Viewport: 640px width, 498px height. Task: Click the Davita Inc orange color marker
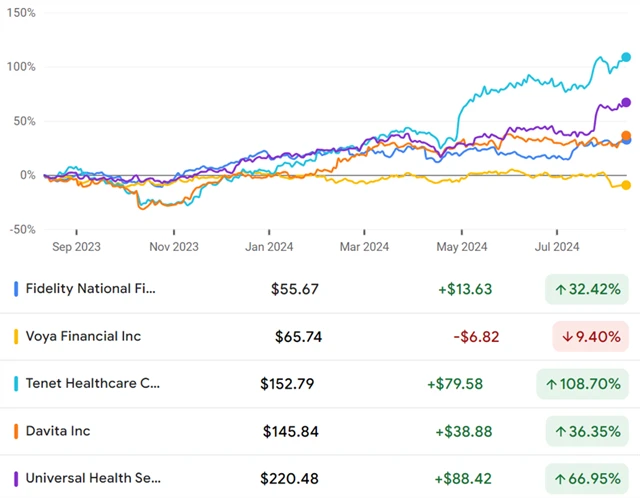click(x=16, y=431)
